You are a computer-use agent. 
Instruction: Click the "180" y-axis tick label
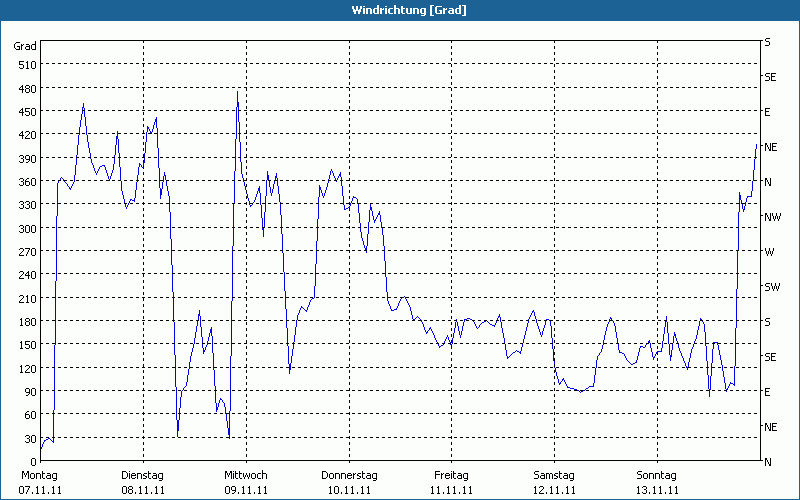tap(28, 322)
